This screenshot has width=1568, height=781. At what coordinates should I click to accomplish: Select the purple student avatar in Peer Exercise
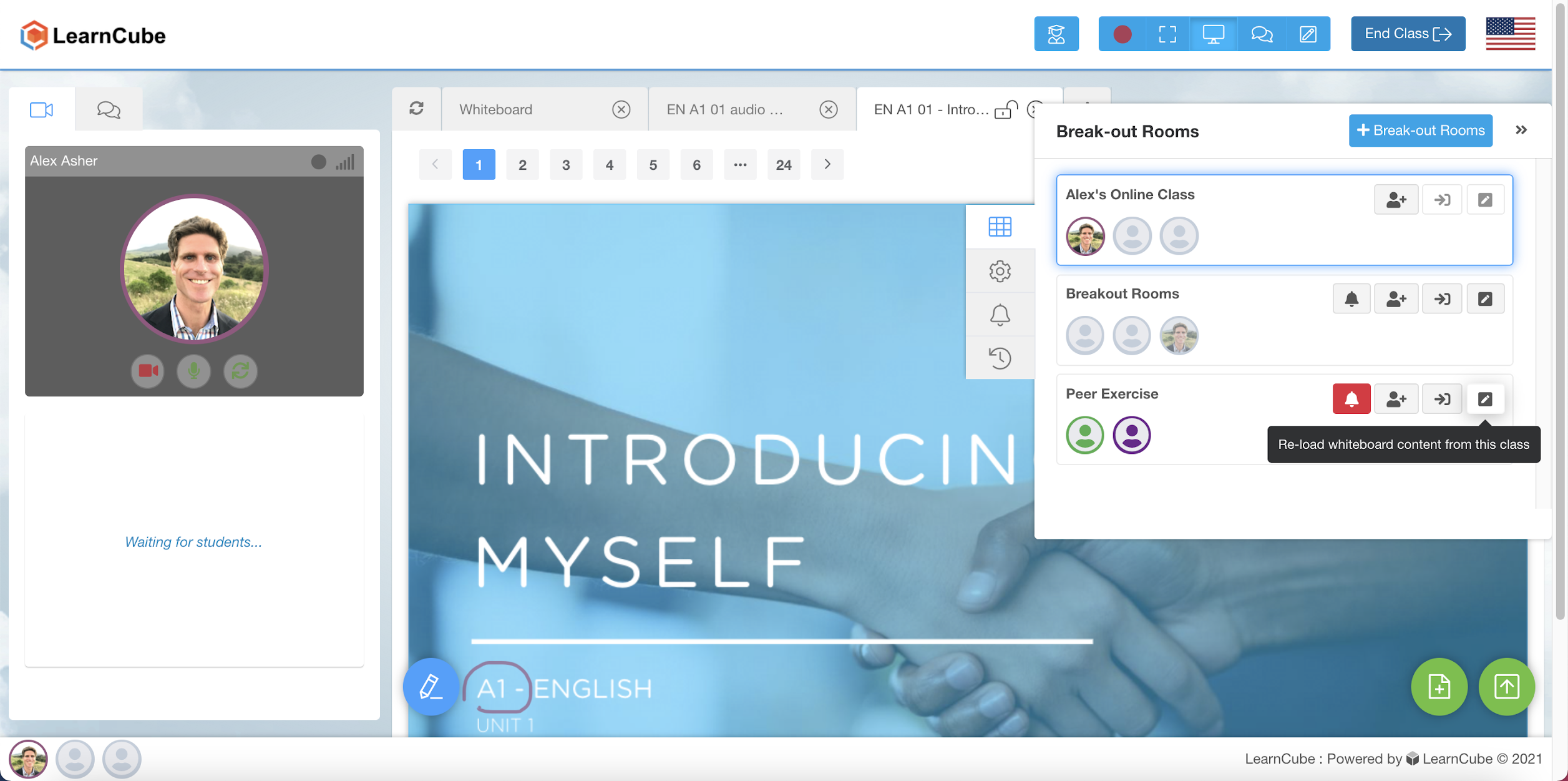[x=1131, y=435]
